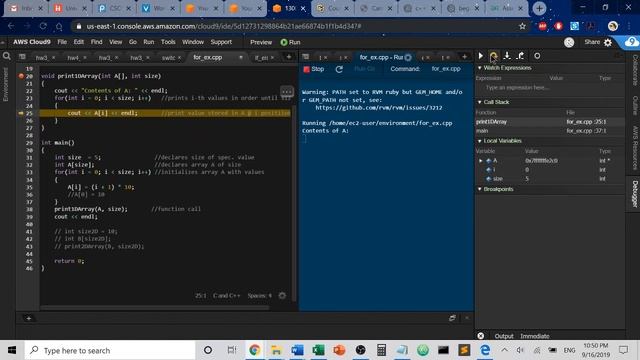
Task: Open the Calculator from the taskbar
Action: [381, 350]
